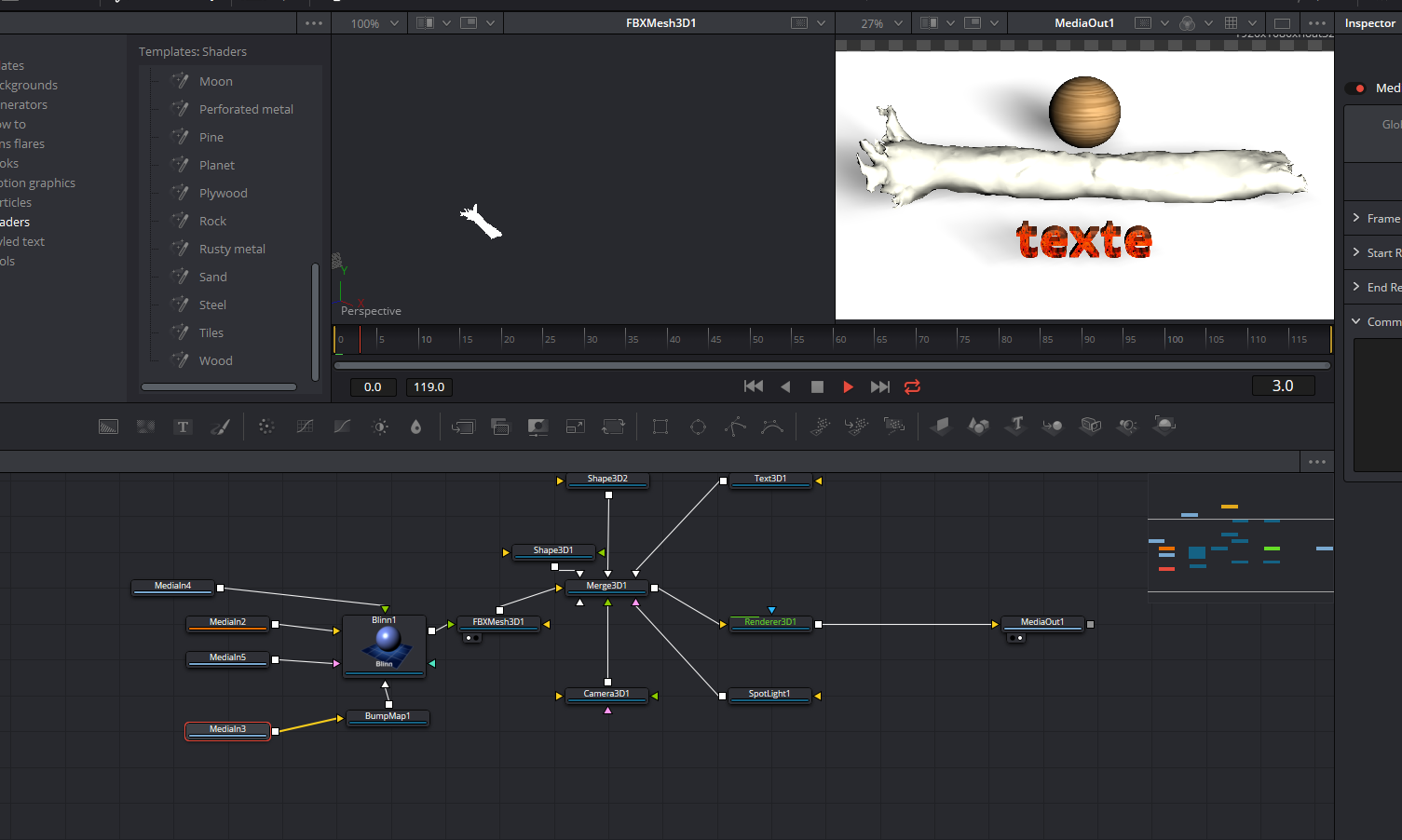The height and width of the screenshot is (840, 1402).
Task: Add a pEmitter particle node
Action: [x=820, y=427]
